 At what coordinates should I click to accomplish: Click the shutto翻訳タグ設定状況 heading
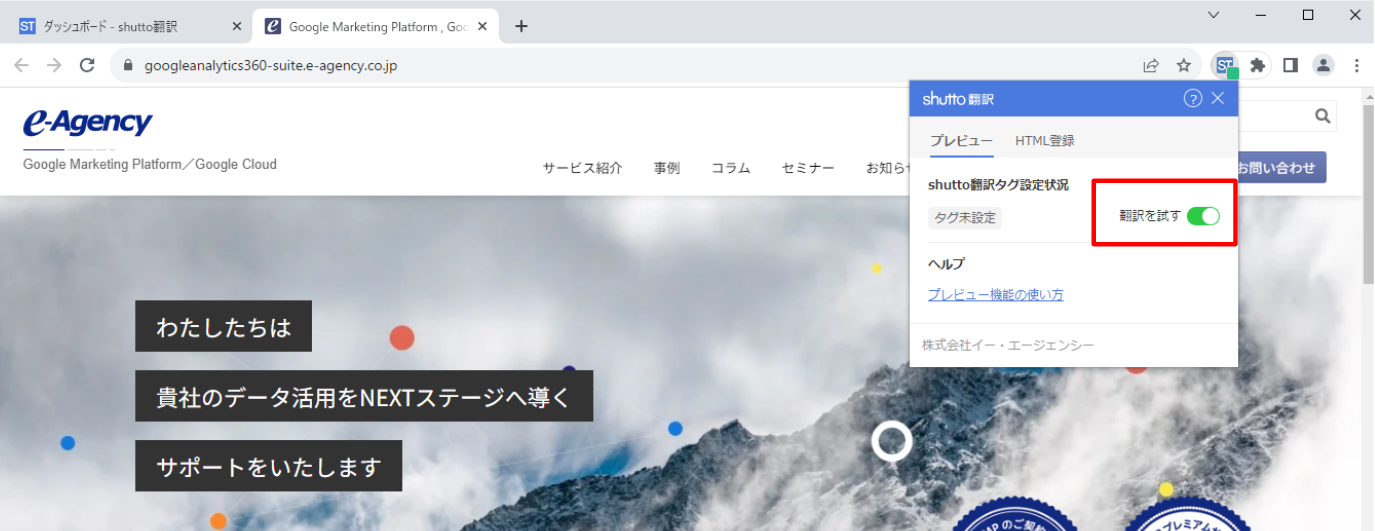(x=998, y=185)
